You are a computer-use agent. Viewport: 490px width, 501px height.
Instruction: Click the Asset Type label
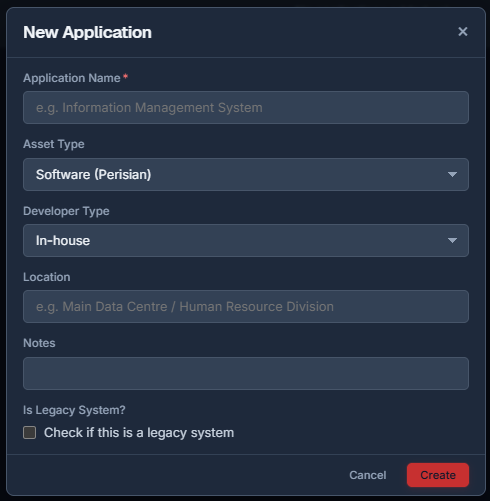pos(54,144)
